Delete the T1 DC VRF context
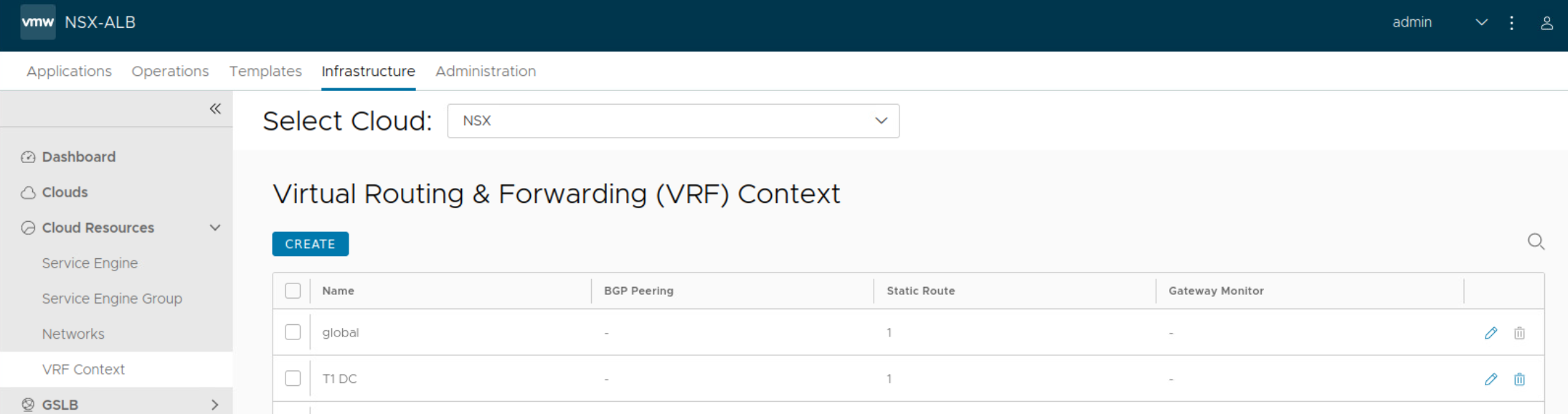Viewport: 1568px width, 414px height. point(1519,379)
